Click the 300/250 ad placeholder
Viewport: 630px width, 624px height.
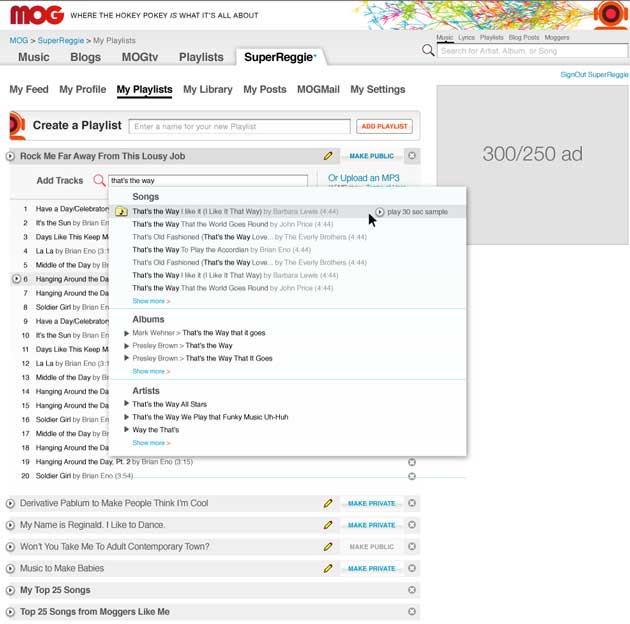point(532,165)
